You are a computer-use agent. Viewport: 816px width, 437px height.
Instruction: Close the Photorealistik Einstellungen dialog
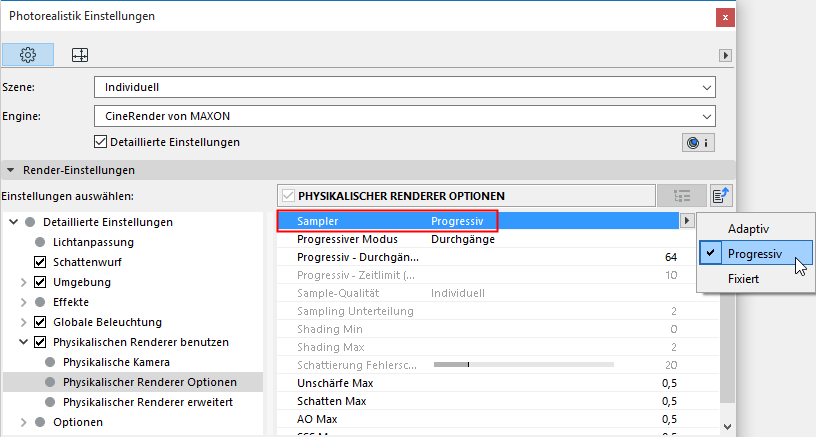click(725, 18)
